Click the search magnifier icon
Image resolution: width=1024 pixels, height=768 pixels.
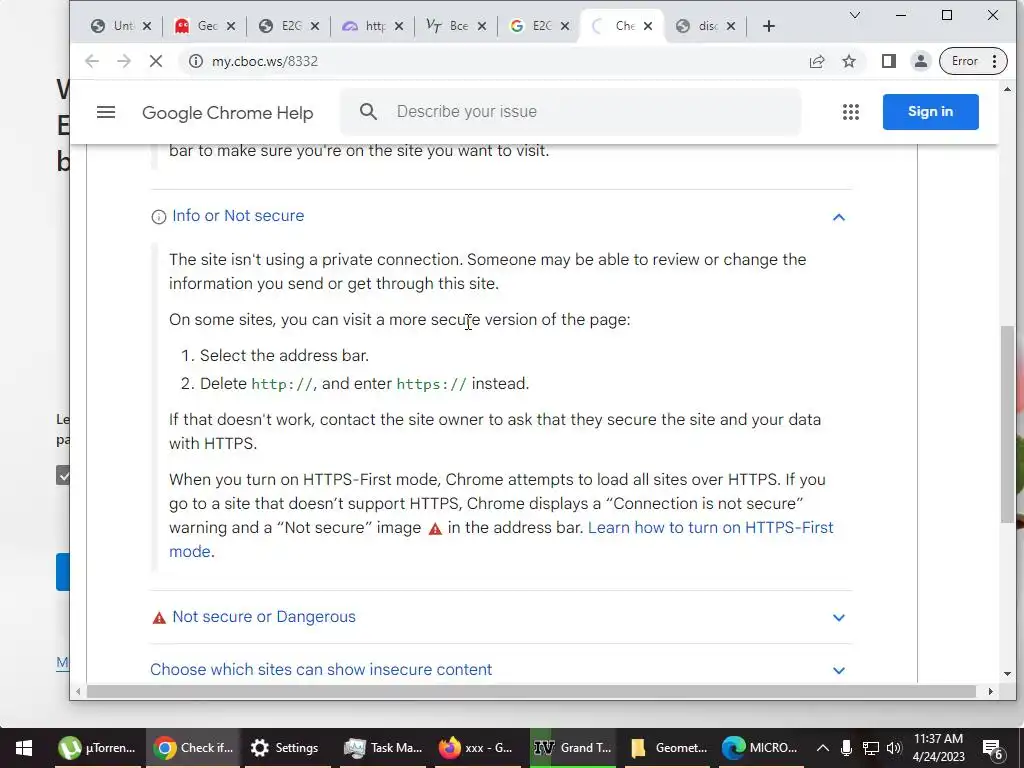click(368, 112)
